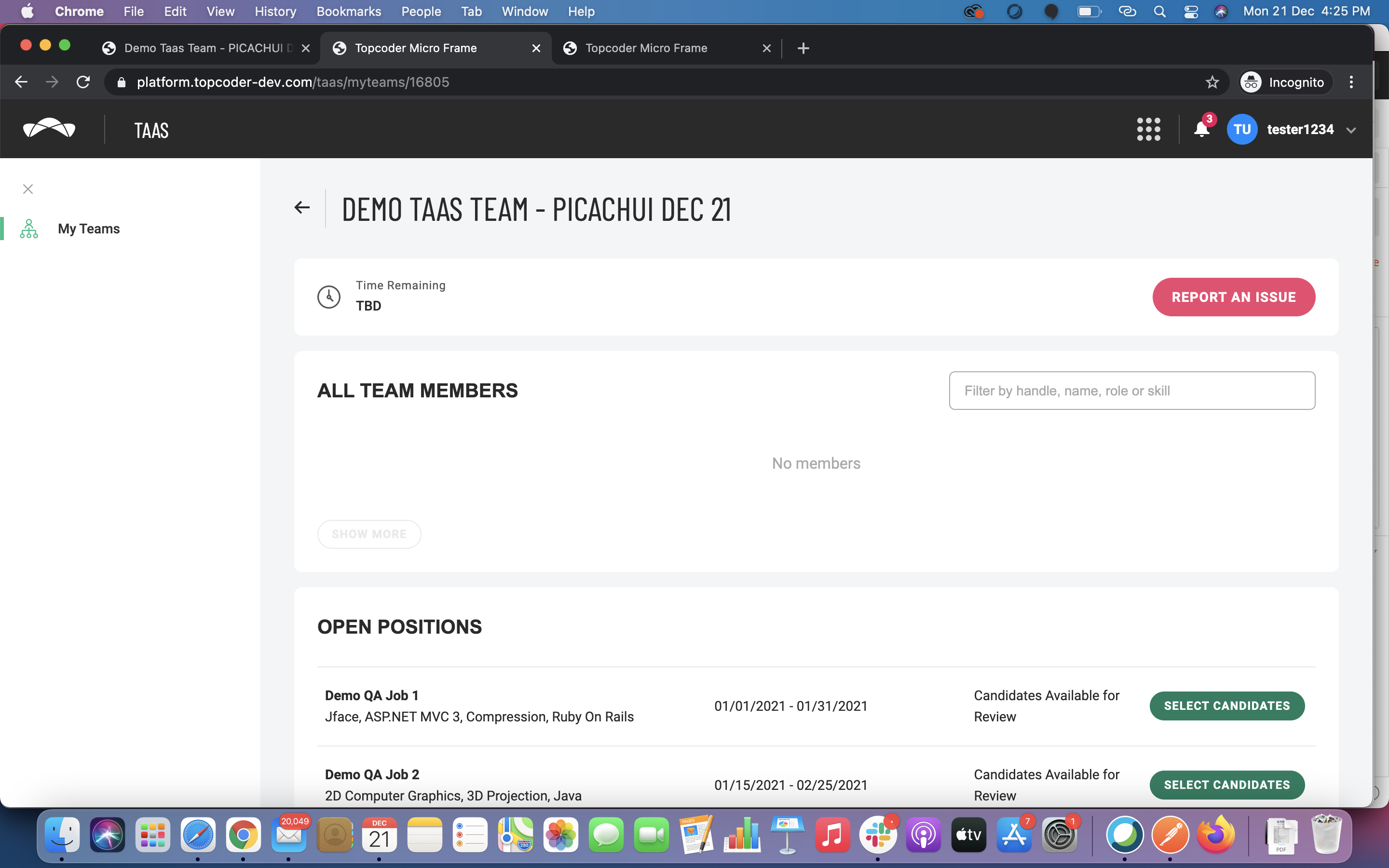The width and height of the screenshot is (1389, 868).
Task: Click browser forward navigation arrow
Action: 52,82
